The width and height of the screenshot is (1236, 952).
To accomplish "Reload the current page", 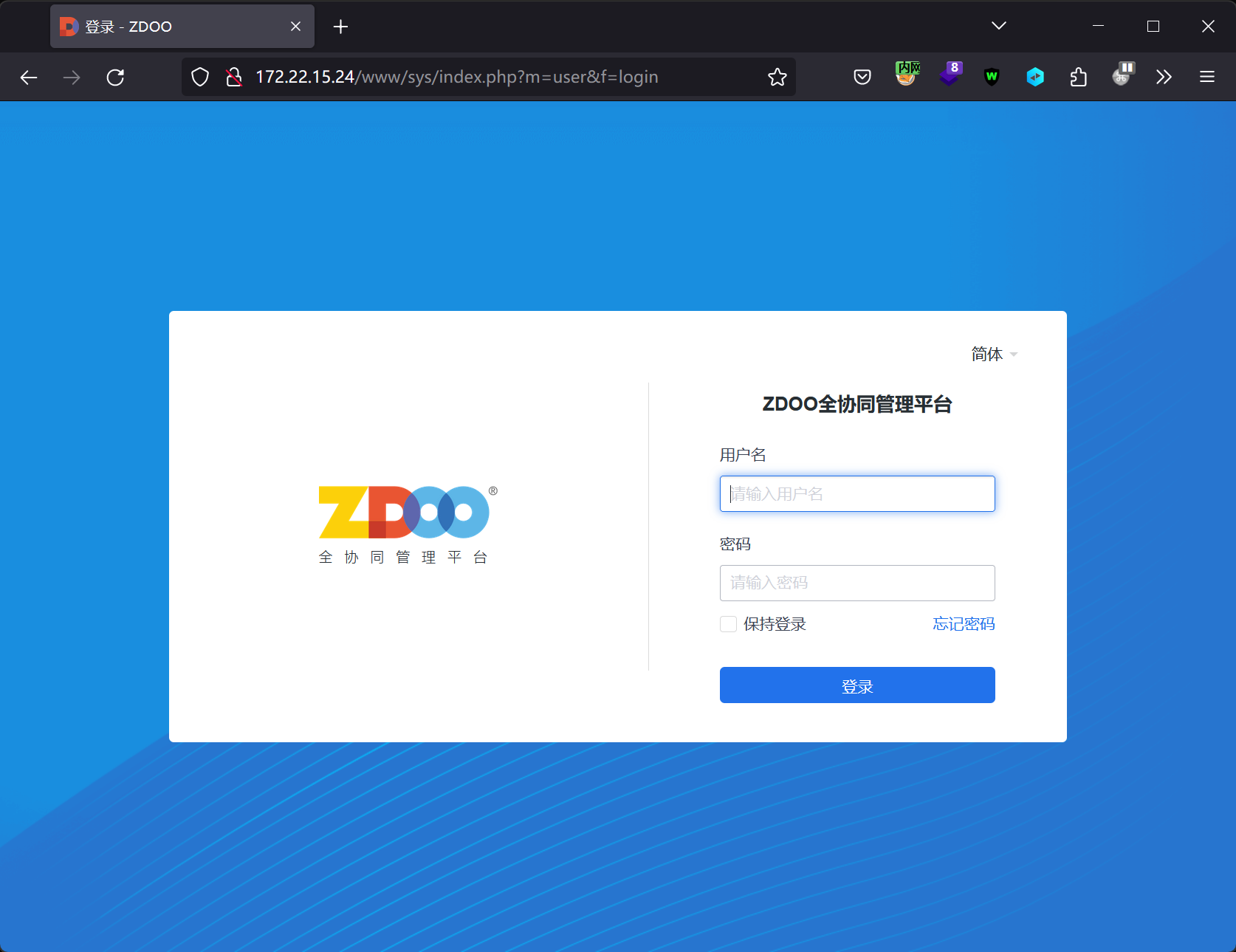I will click(x=115, y=77).
